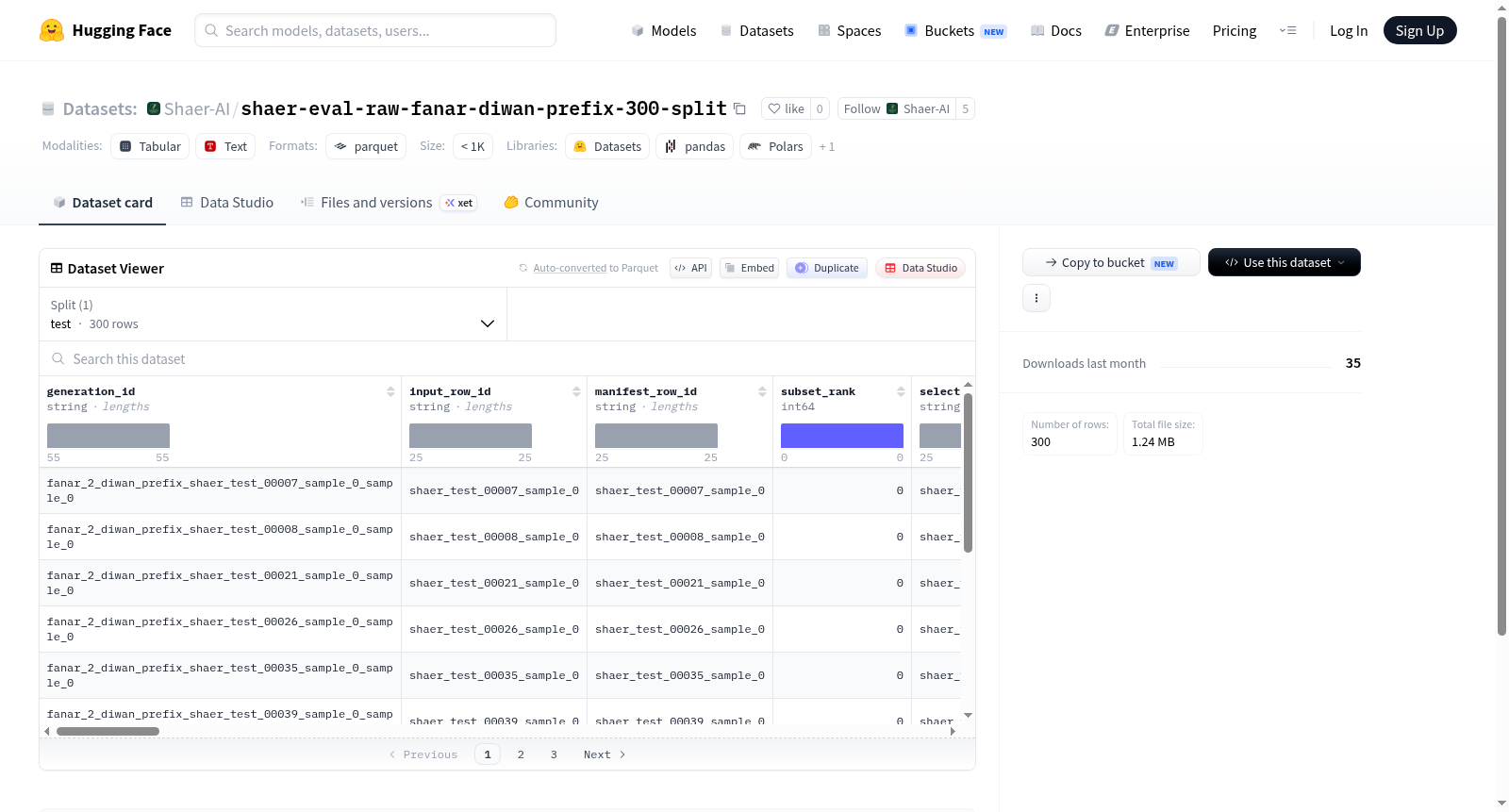Click the Previous page button

coord(423,754)
